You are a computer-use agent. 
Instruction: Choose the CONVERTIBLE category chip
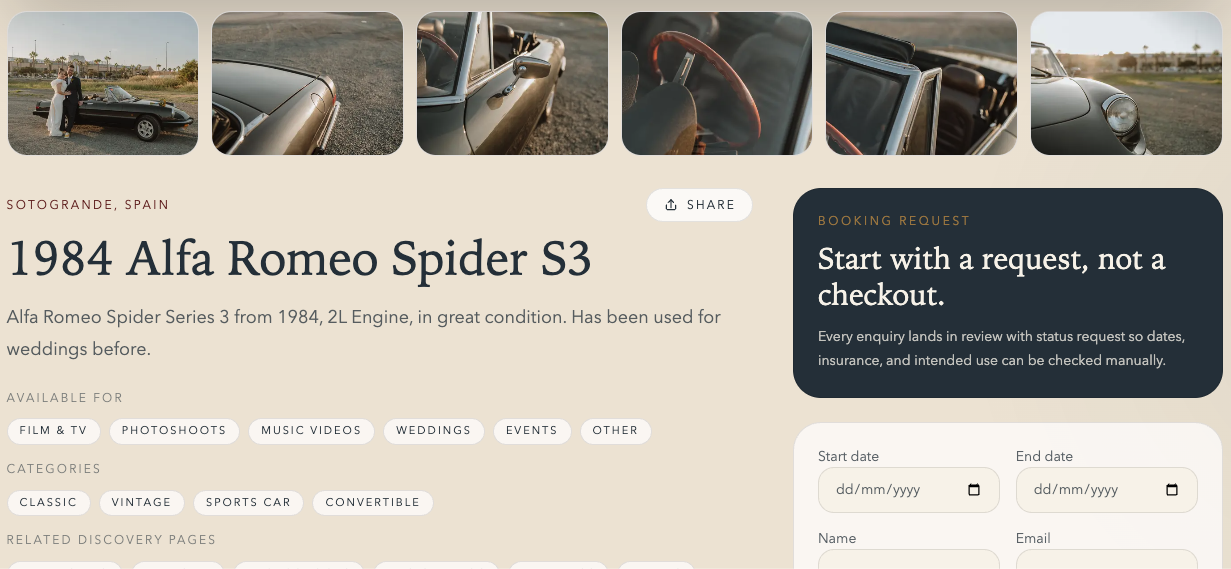click(x=372, y=502)
